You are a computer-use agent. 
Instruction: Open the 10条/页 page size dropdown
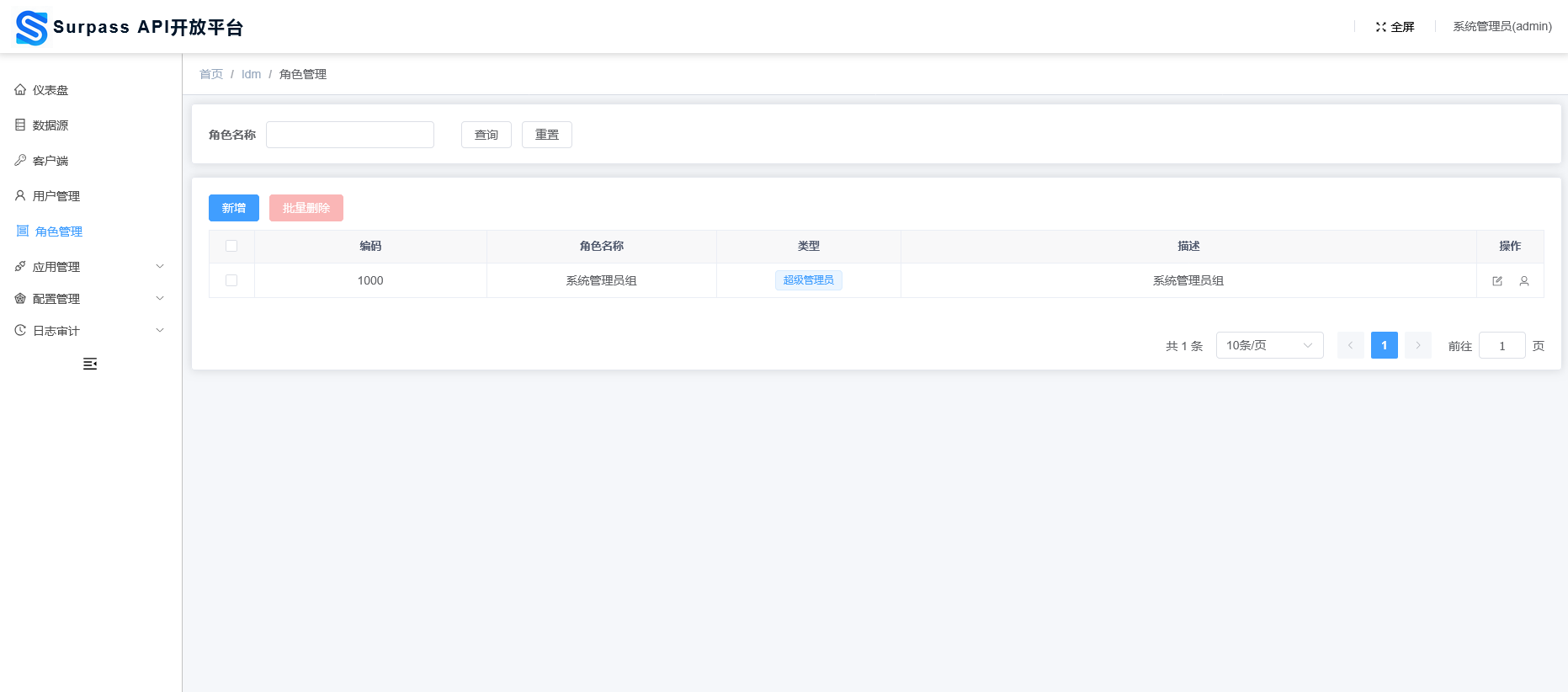1270,345
